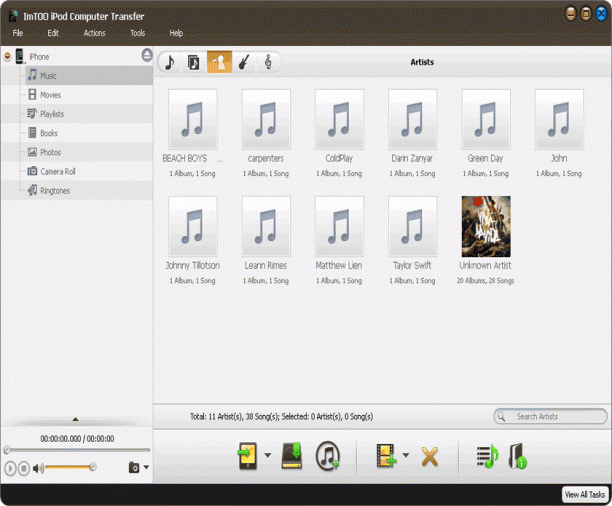Click the export to iTunes icon

(x=328, y=456)
